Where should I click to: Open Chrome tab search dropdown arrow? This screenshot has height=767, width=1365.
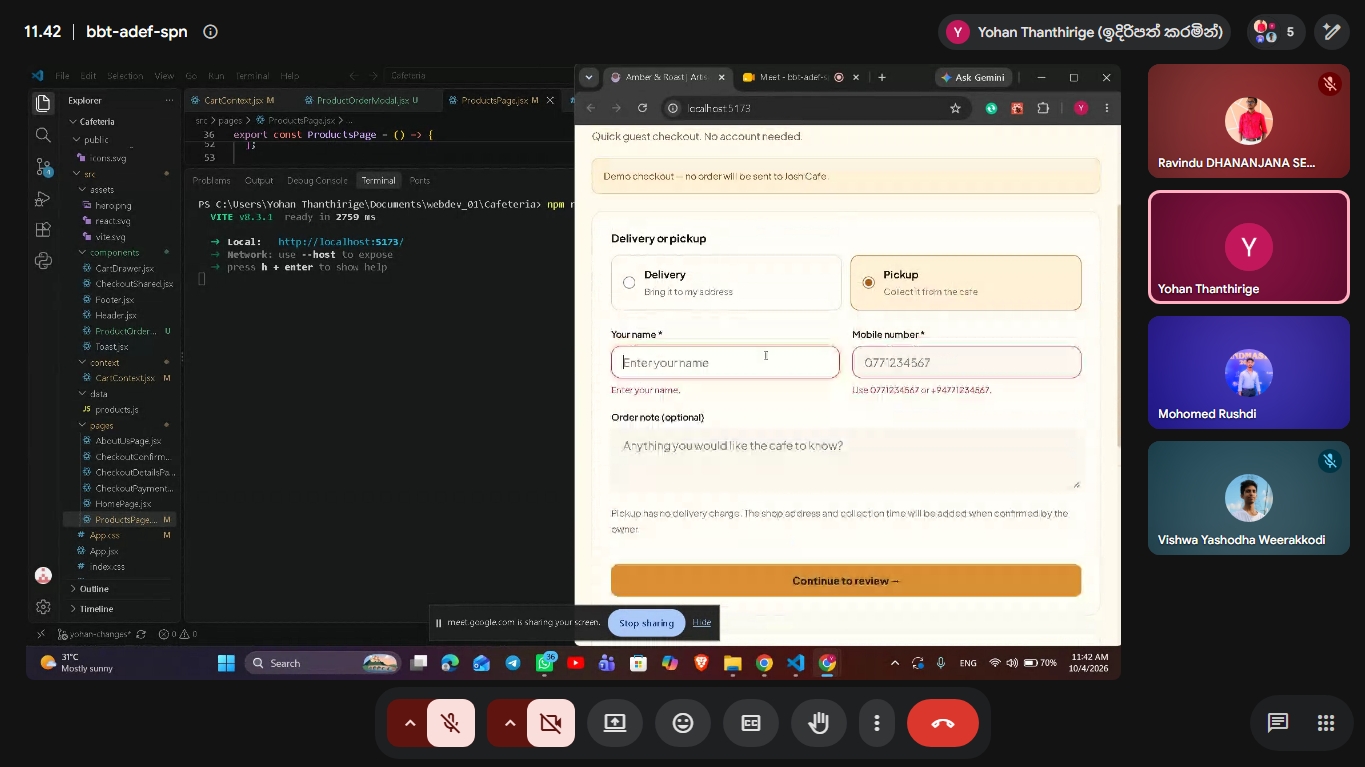[589, 77]
